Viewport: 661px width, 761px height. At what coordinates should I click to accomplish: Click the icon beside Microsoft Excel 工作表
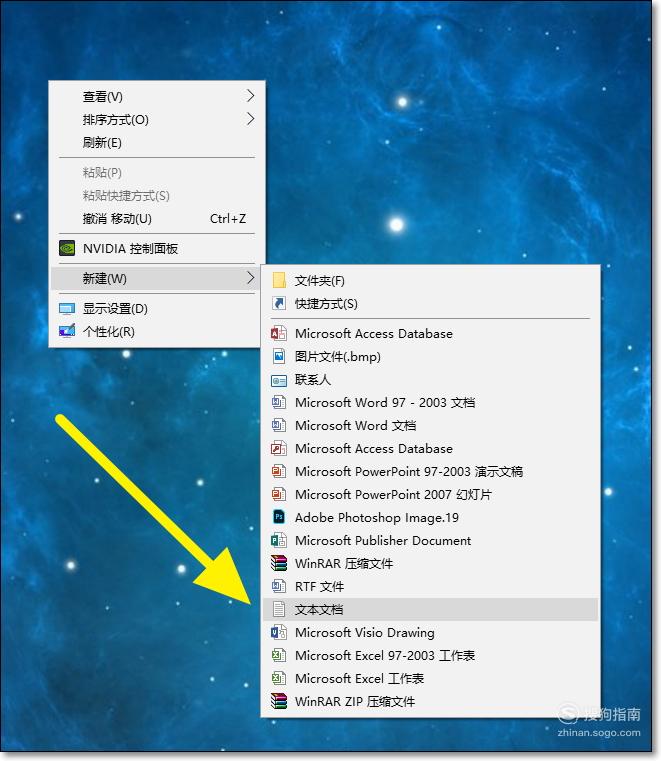[x=279, y=678]
